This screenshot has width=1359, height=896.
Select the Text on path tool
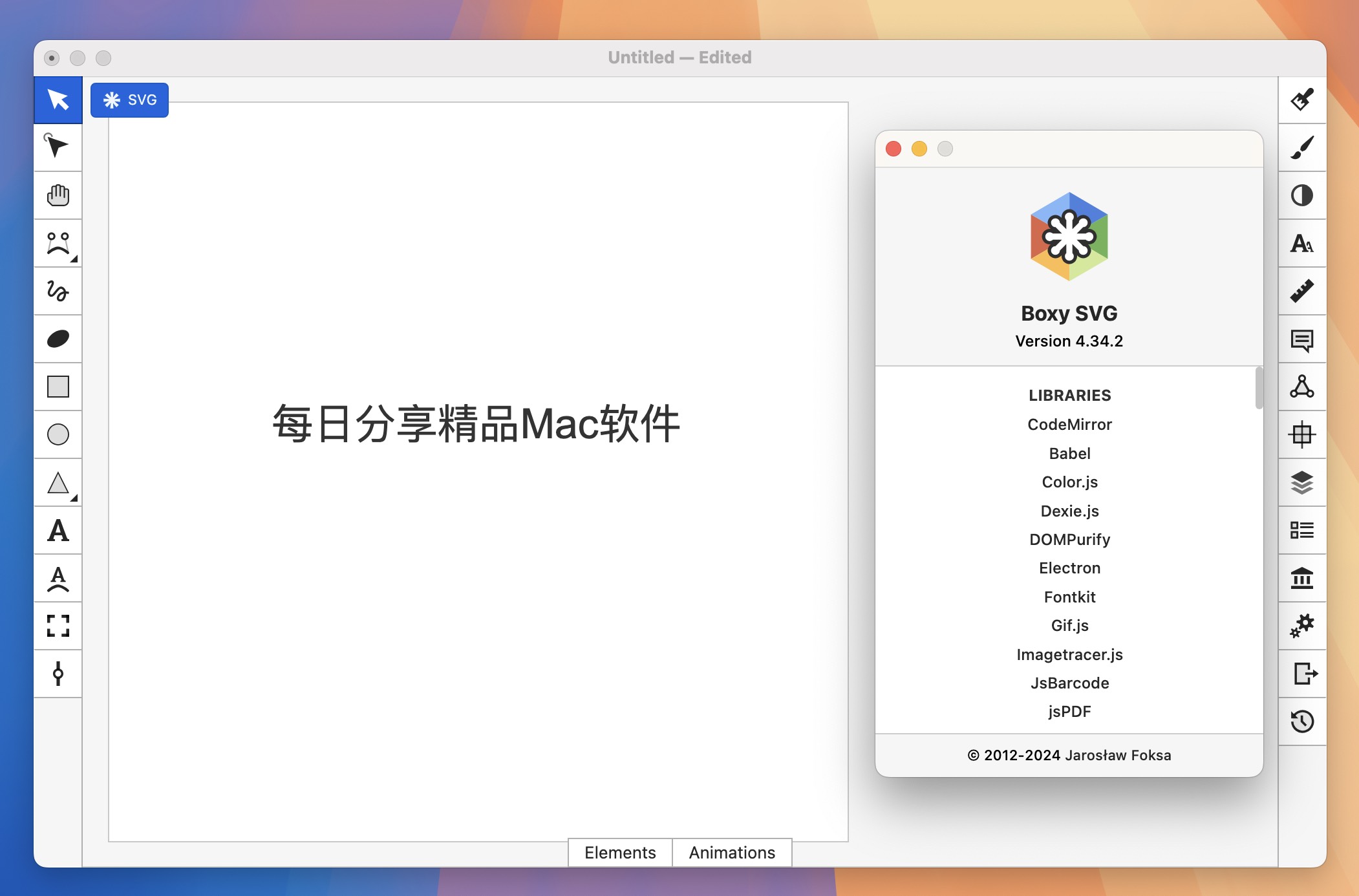pyautogui.click(x=58, y=578)
